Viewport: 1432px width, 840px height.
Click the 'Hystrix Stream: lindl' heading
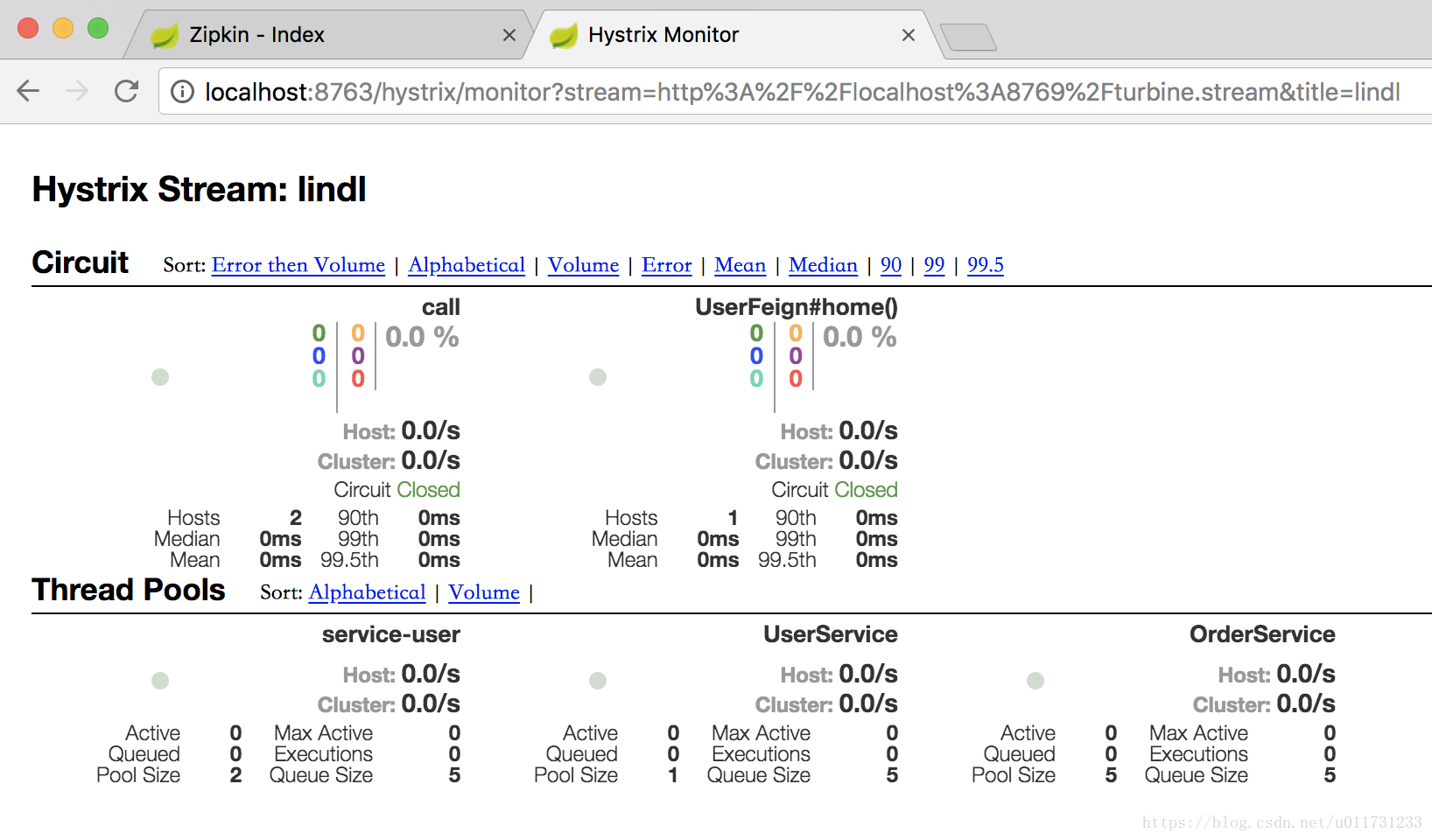199,189
